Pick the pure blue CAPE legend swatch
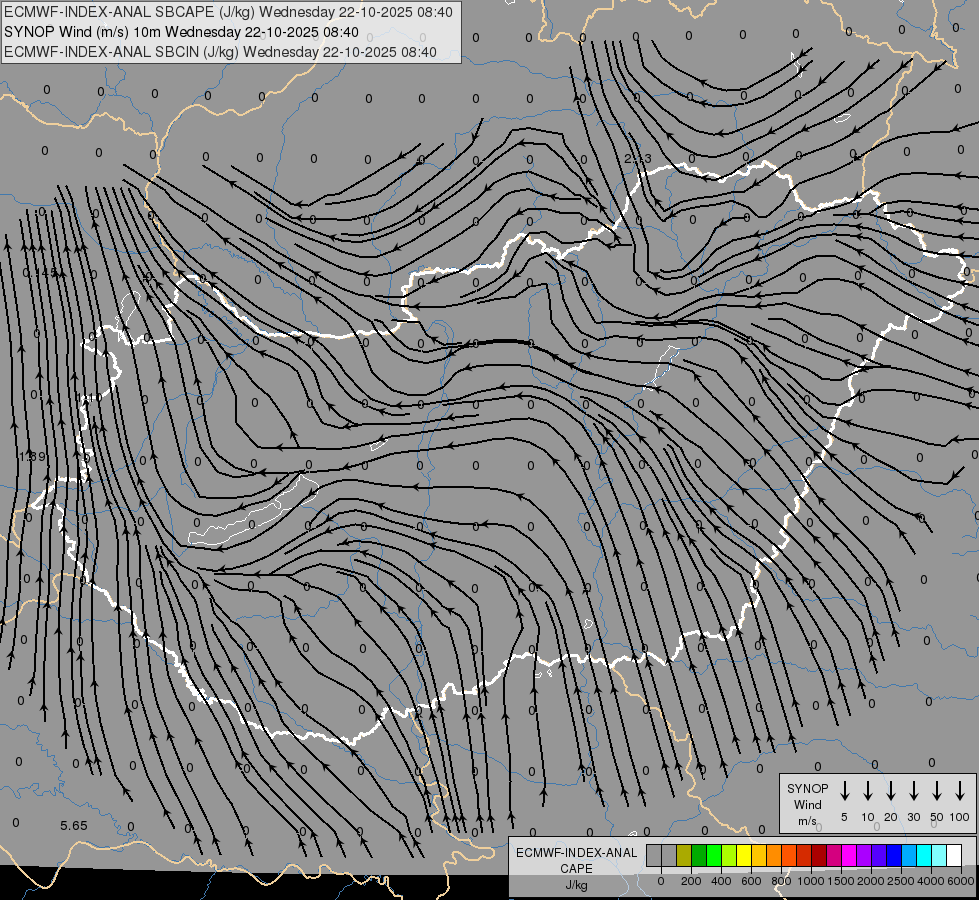979x900 pixels. (894, 855)
